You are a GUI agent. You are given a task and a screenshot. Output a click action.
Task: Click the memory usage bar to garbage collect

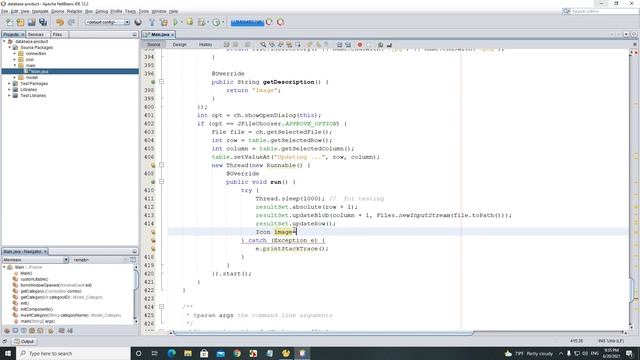click(247, 22)
